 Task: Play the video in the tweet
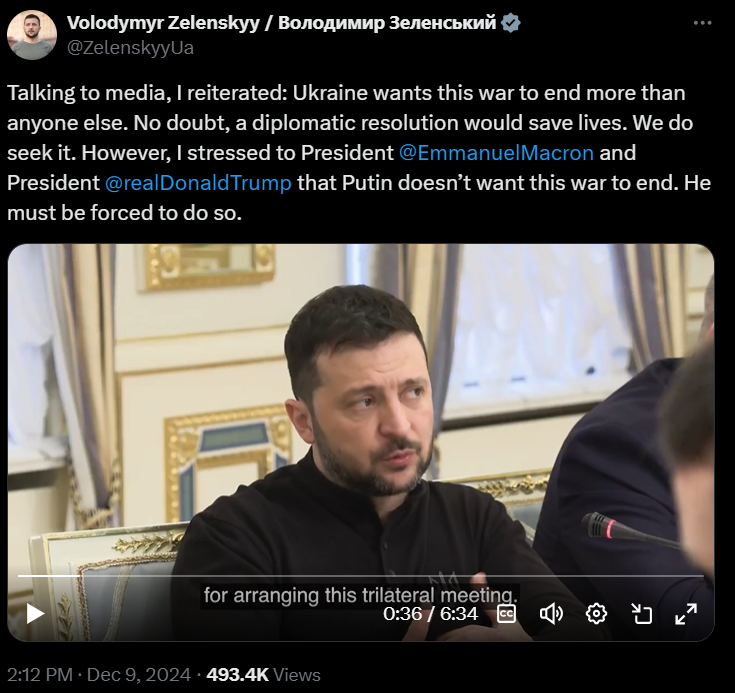point(35,613)
